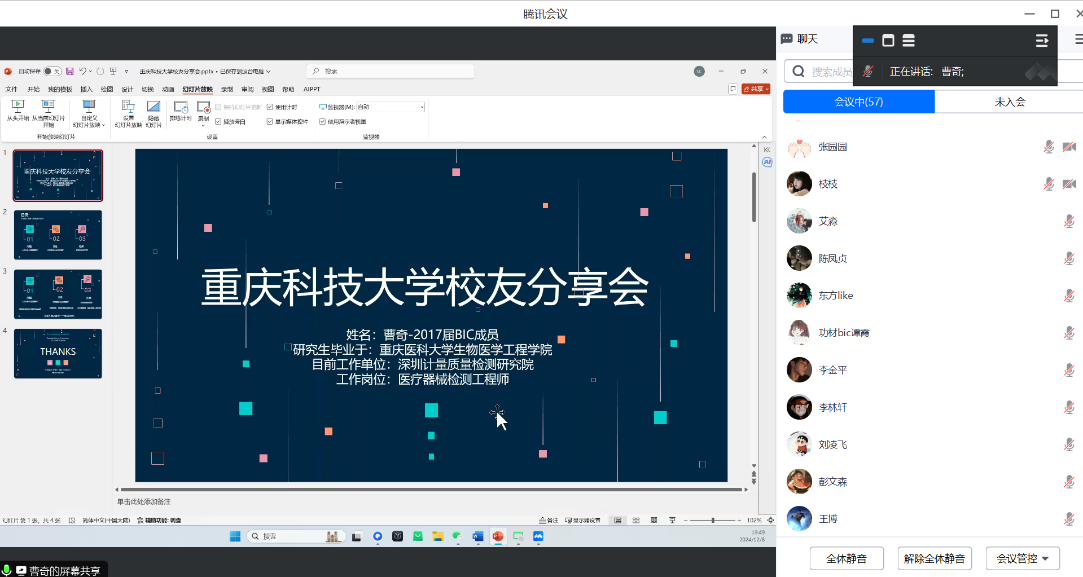Click the Record slideshow icon
This screenshot has height=577, width=1083.
coord(203,106)
